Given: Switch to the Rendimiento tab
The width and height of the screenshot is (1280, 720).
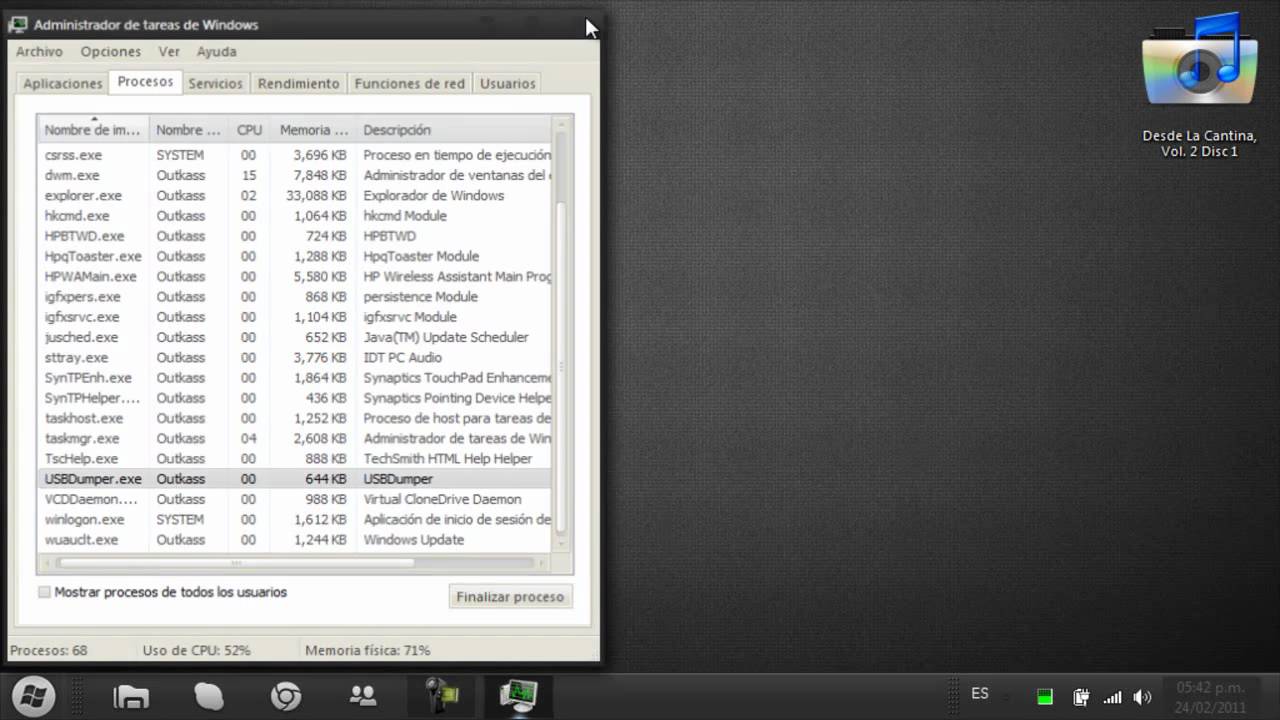Looking at the screenshot, I should point(298,83).
